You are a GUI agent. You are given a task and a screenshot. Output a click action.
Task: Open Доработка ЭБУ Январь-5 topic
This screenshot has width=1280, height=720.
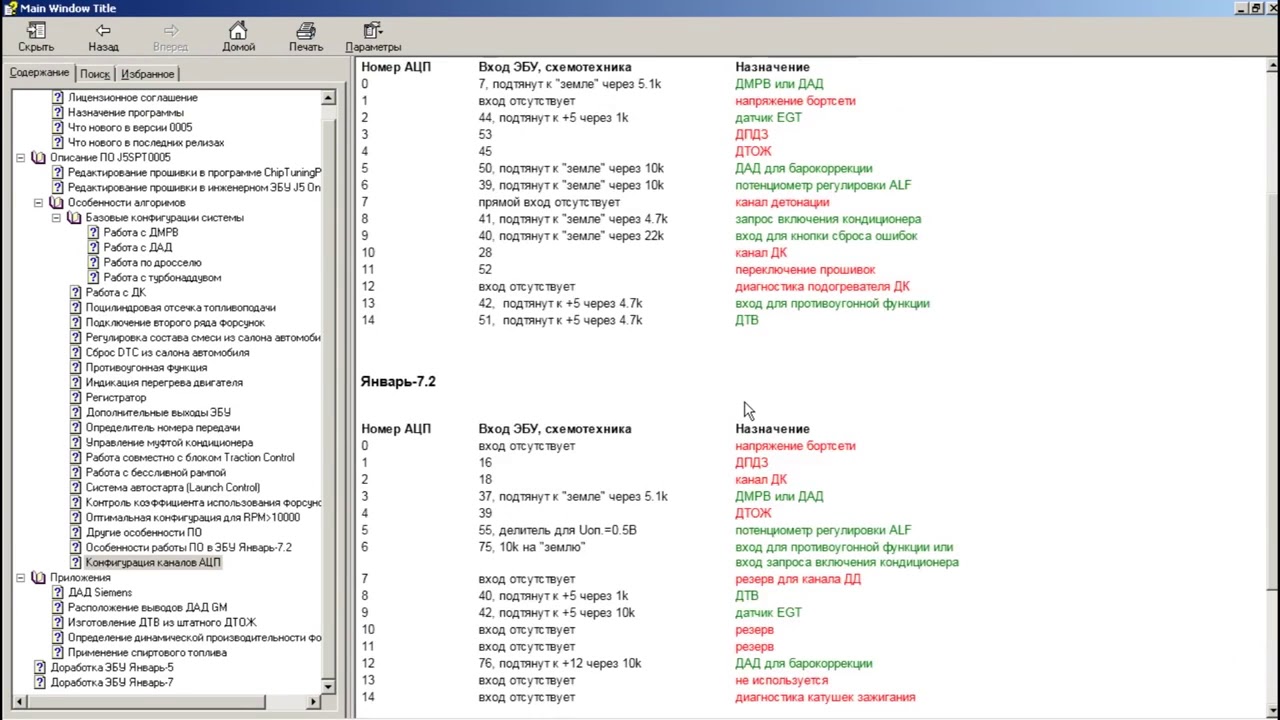[x=112, y=668]
